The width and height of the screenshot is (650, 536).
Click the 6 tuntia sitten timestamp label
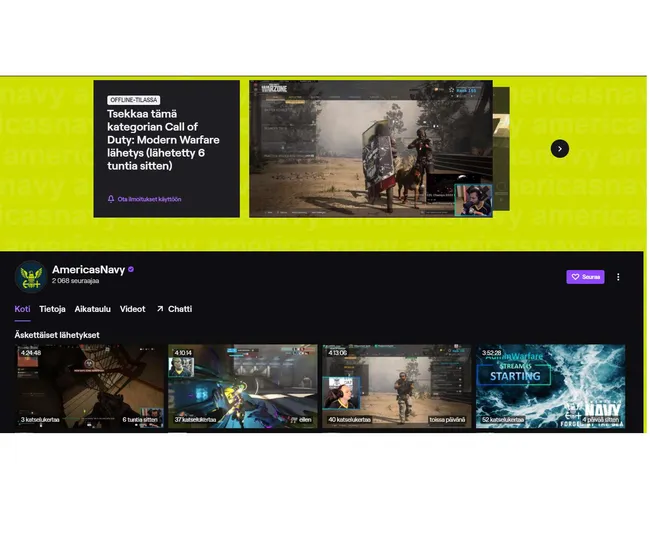[x=140, y=420]
